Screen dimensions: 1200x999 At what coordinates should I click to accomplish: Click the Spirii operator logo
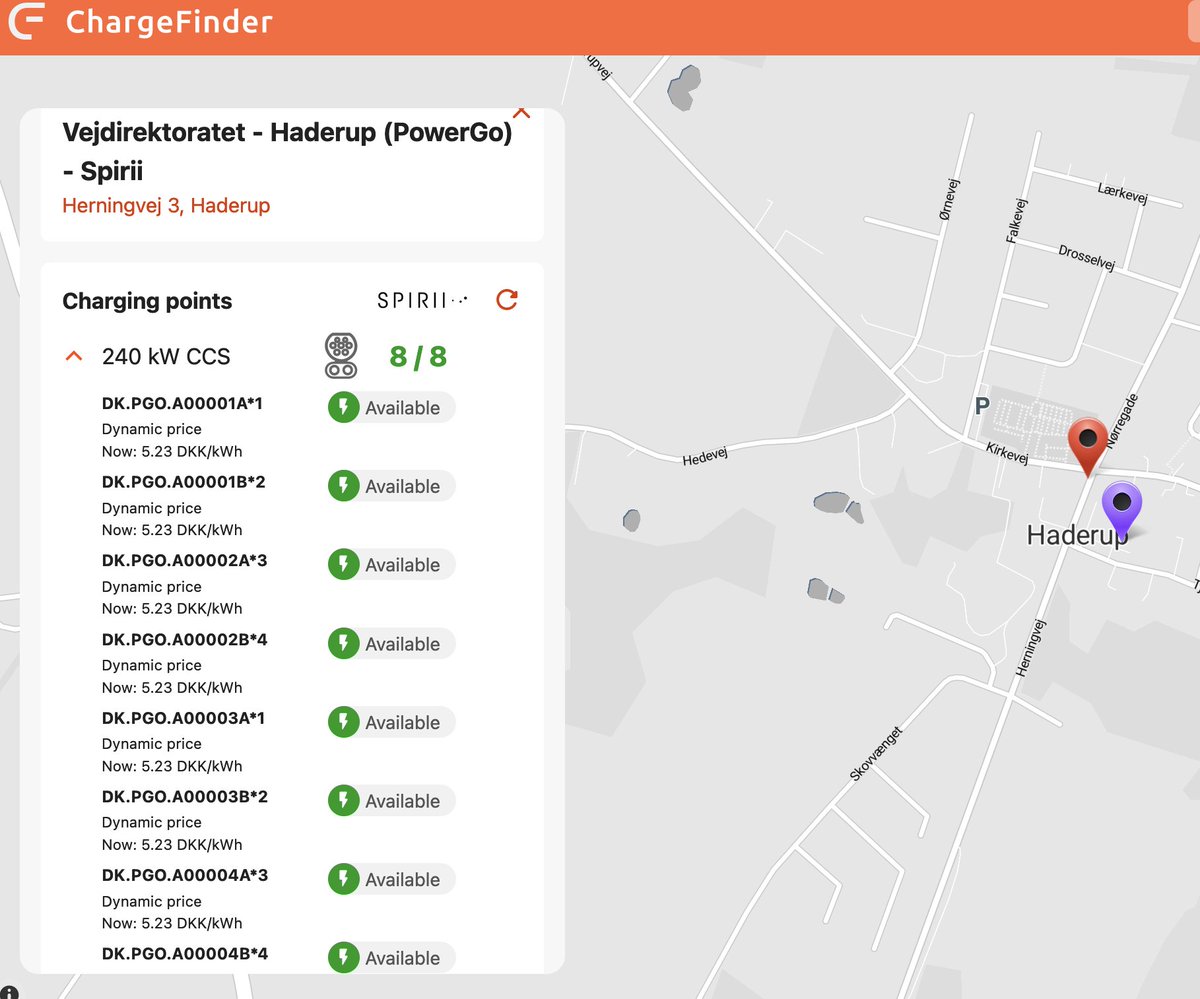pos(422,300)
